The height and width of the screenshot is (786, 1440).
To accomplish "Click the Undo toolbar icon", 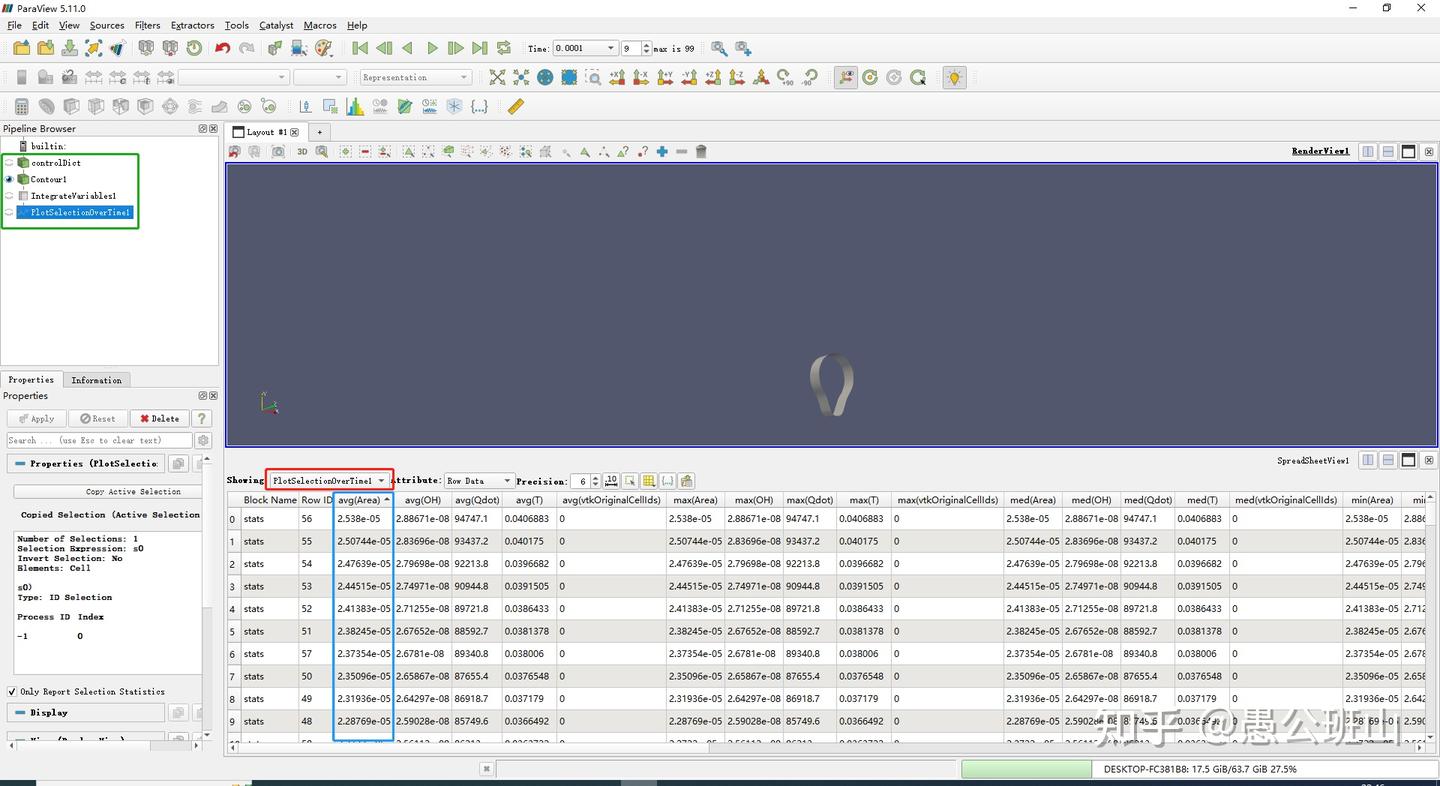I will (220, 47).
